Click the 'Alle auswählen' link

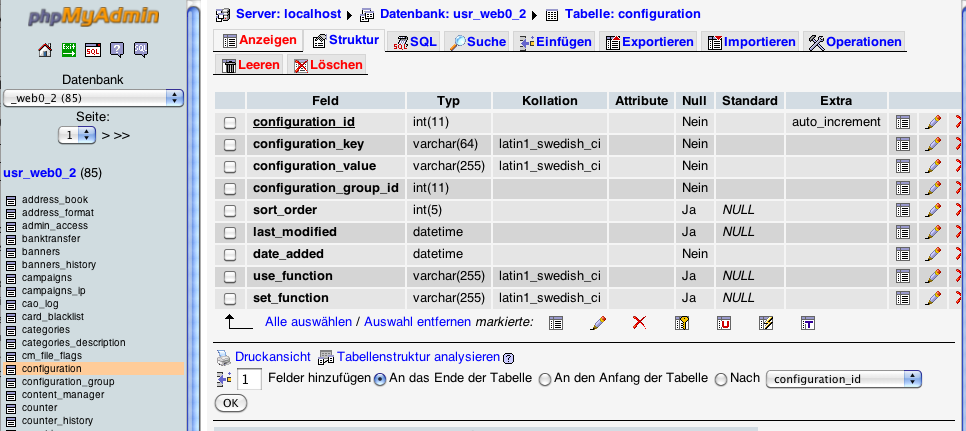[308, 322]
